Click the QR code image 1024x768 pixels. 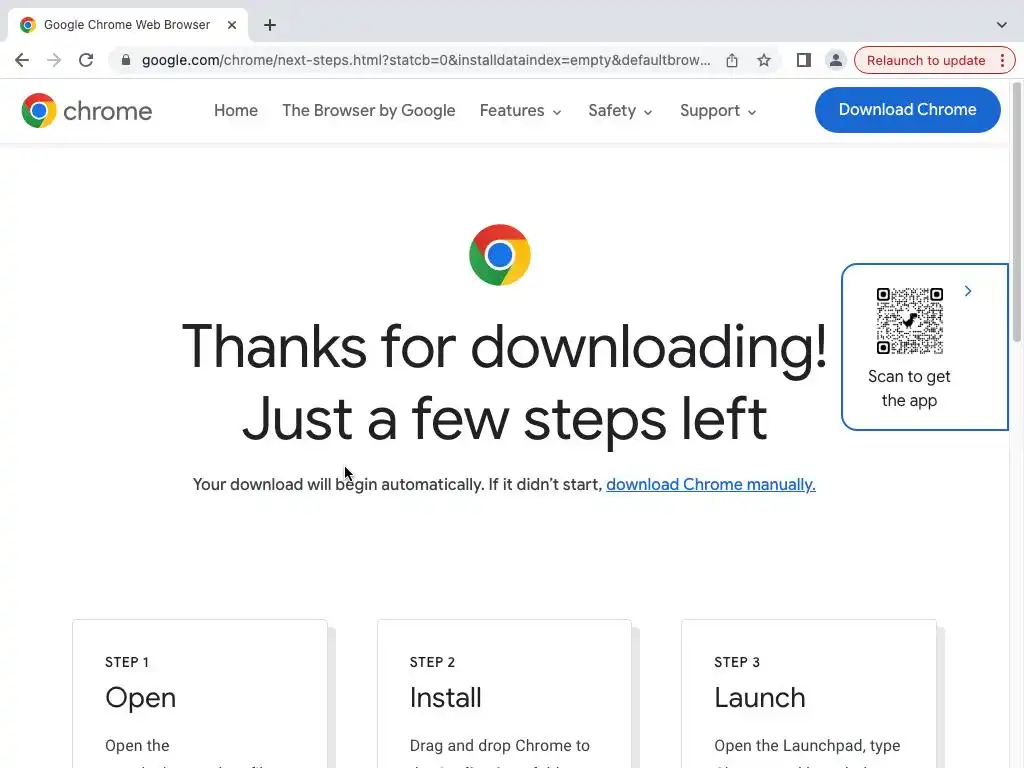[x=909, y=321]
